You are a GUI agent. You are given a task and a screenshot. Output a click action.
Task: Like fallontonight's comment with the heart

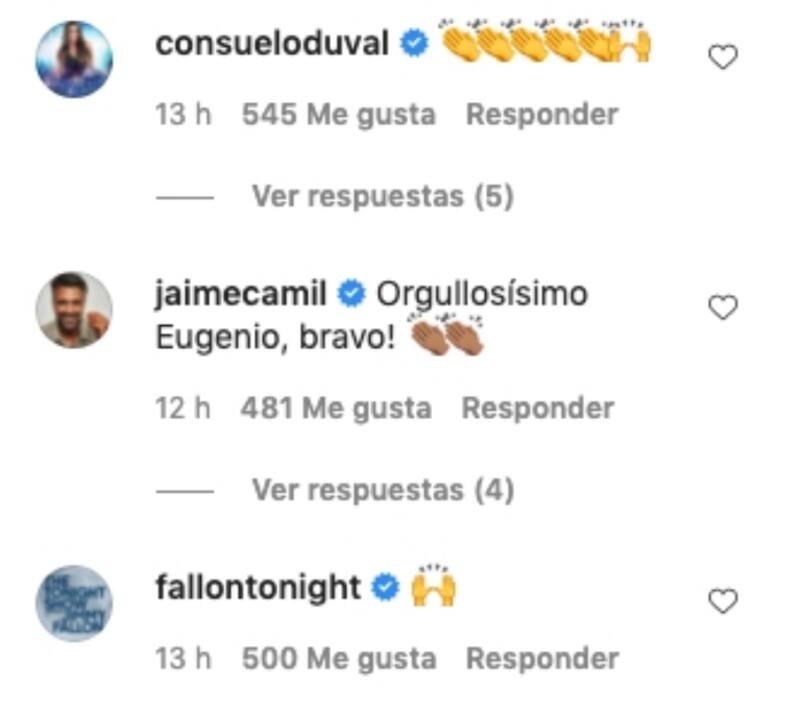coord(723,601)
